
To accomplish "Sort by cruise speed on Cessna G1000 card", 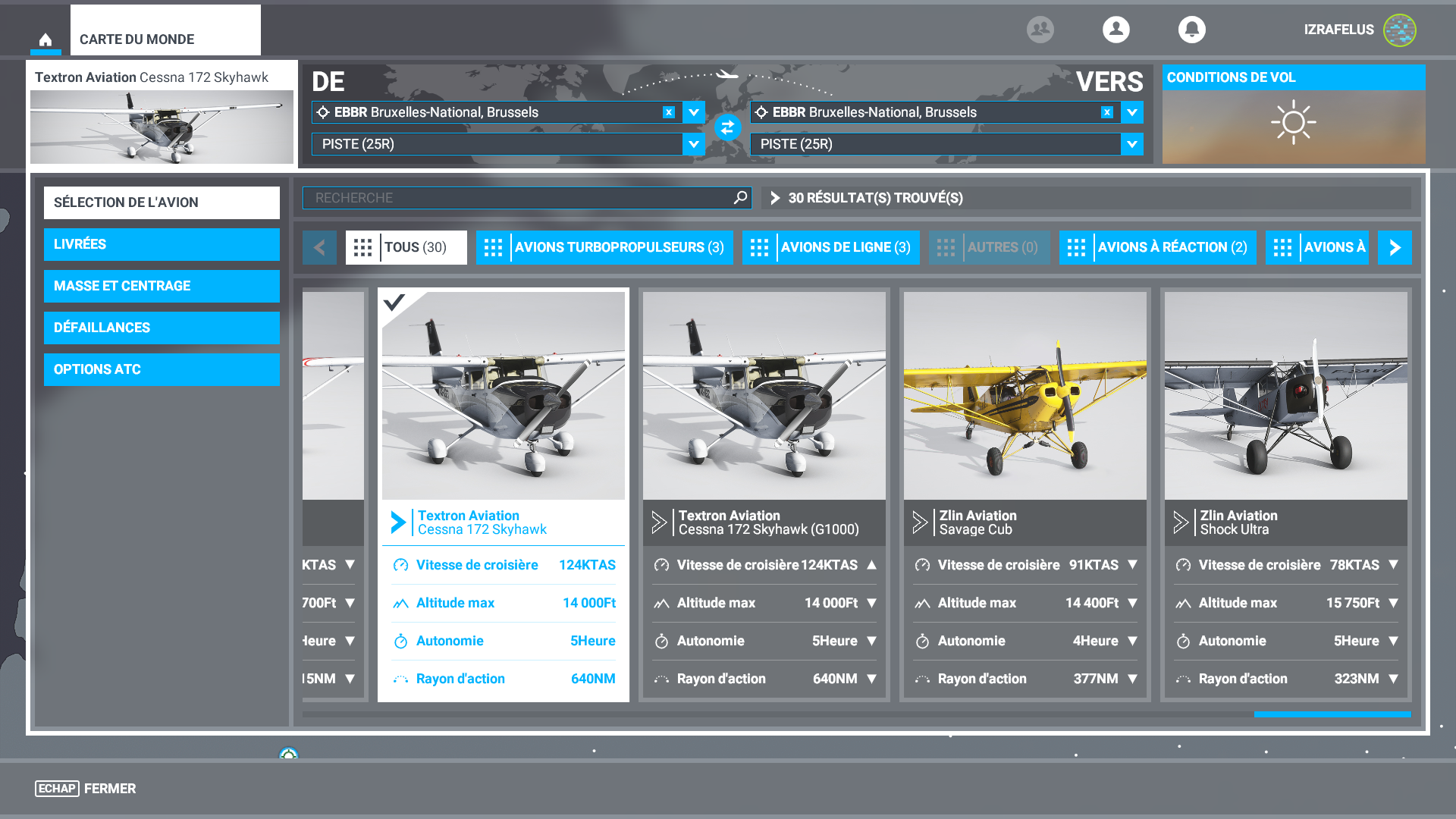I will (871, 565).
